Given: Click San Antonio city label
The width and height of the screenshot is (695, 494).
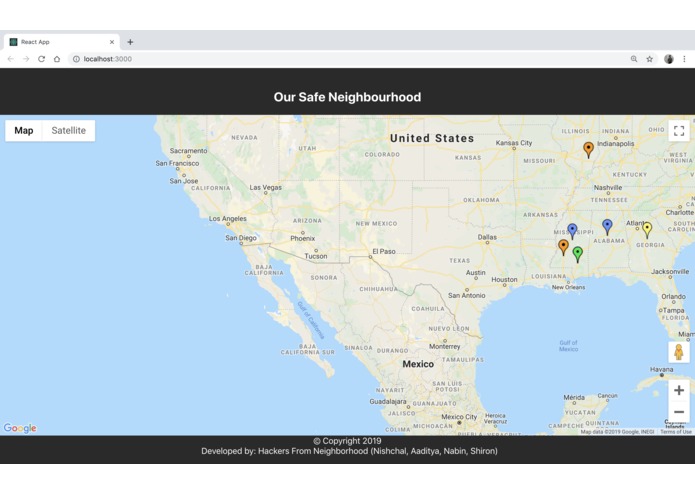Looking at the screenshot, I should 466,295.
